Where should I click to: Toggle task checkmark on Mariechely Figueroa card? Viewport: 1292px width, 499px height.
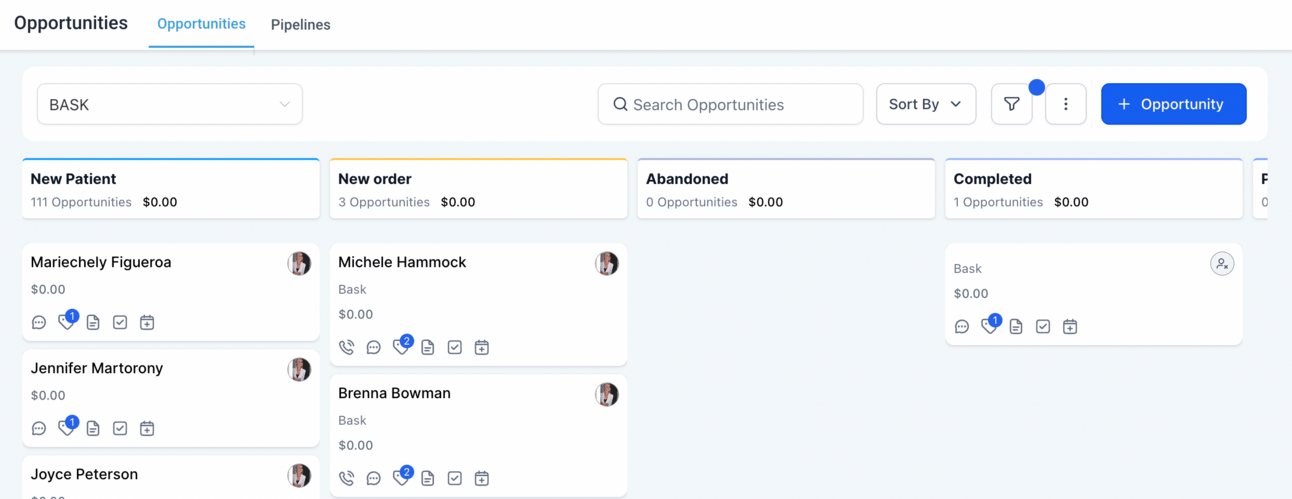120,322
